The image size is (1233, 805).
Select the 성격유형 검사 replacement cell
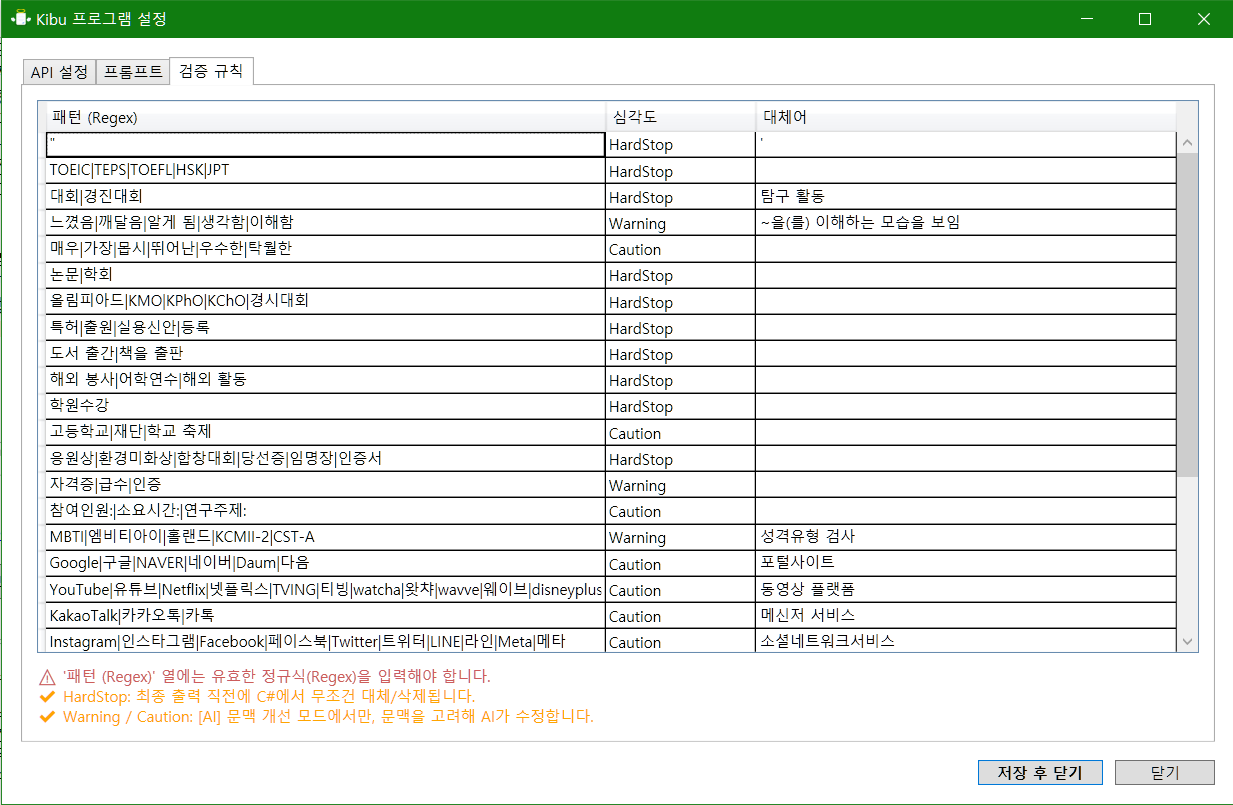point(965,537)
